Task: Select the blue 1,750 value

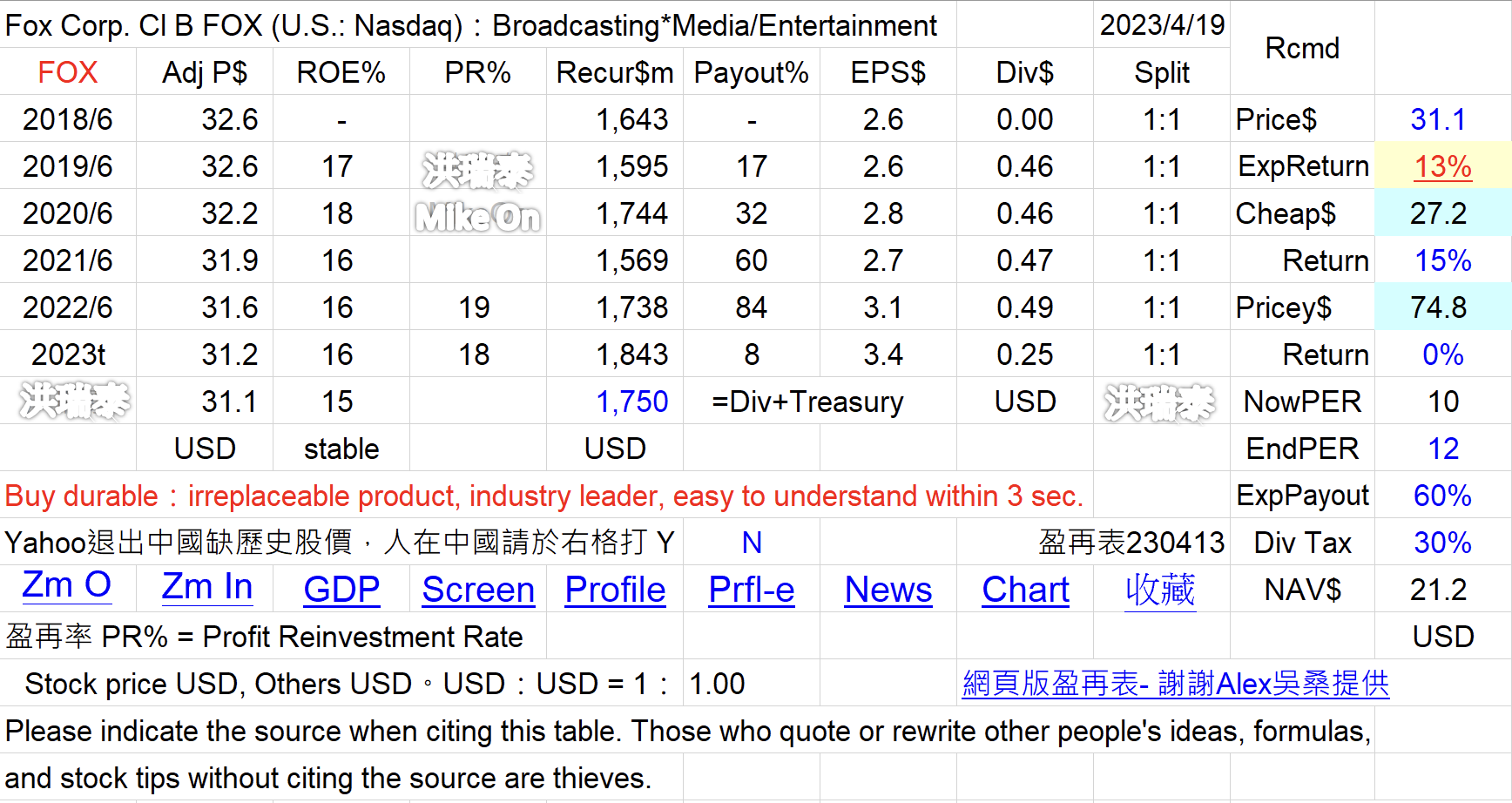Action: point(632,401)
